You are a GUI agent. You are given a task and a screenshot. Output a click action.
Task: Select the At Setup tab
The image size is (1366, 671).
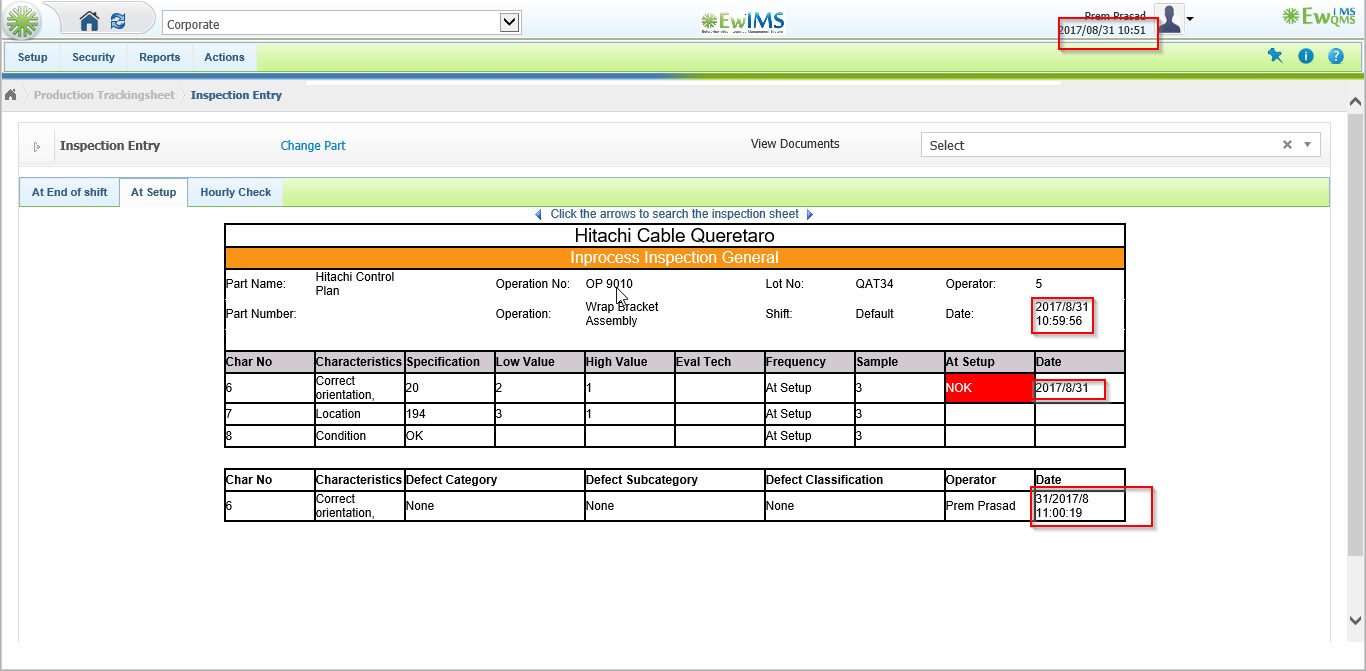click(x=153, y=192)
